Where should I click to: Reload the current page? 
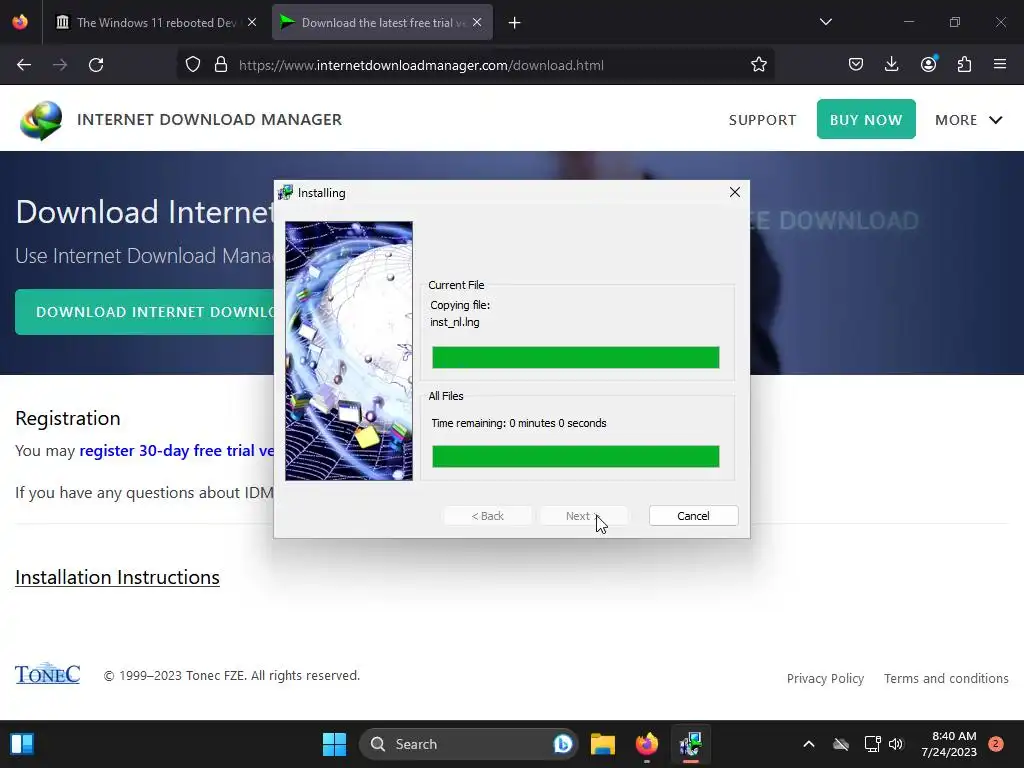coord(96,65)
